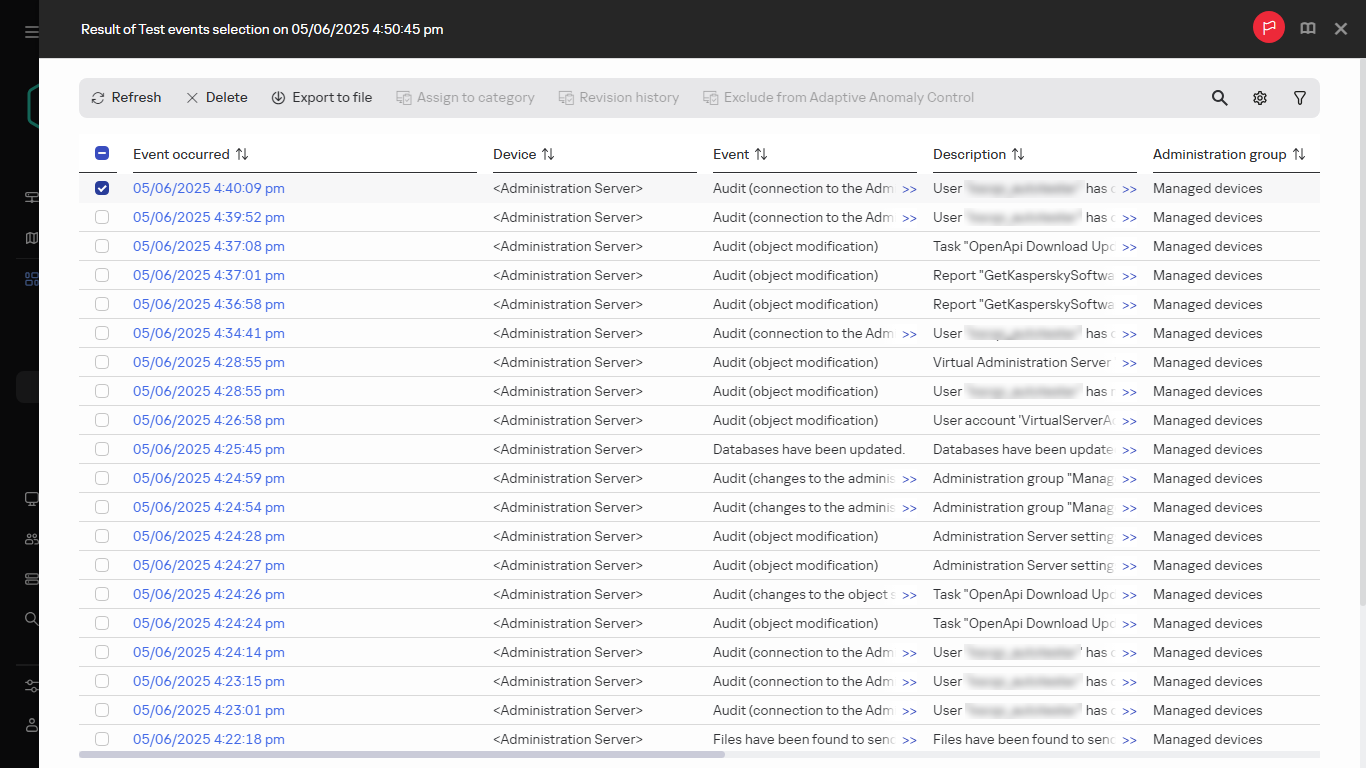The width and height of the screenshot is (1366, 768).
Task: Expand description of 4:25:45 pm row
Action: [1129, 450]
